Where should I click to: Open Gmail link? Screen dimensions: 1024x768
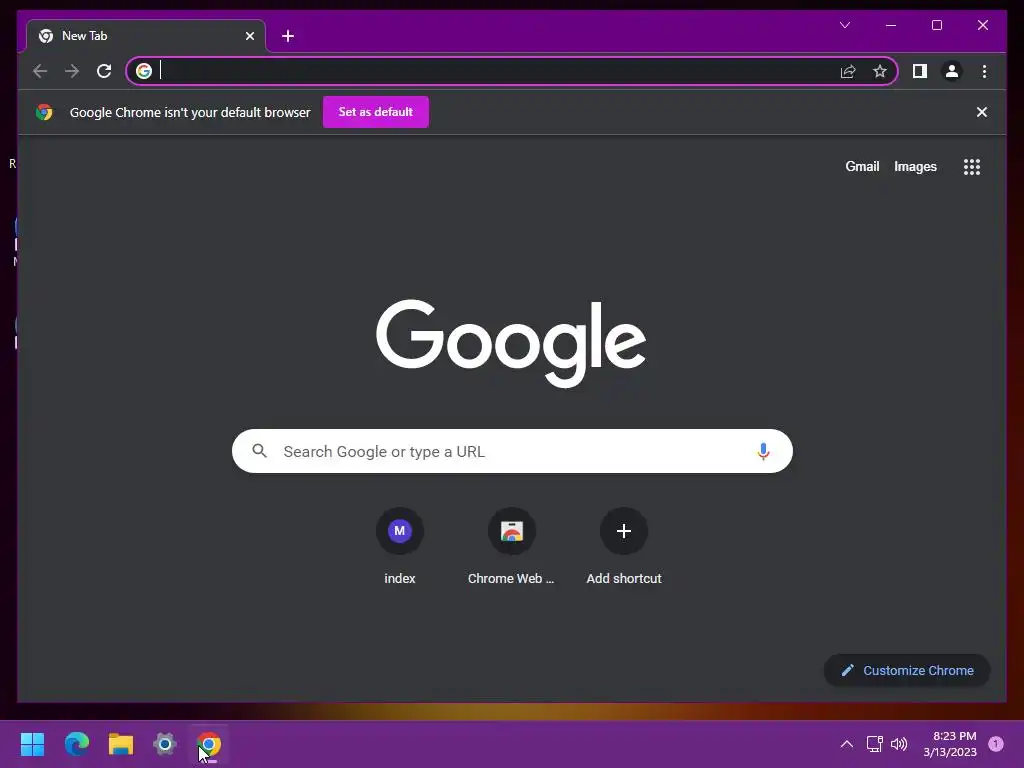[x=862, y=167]
